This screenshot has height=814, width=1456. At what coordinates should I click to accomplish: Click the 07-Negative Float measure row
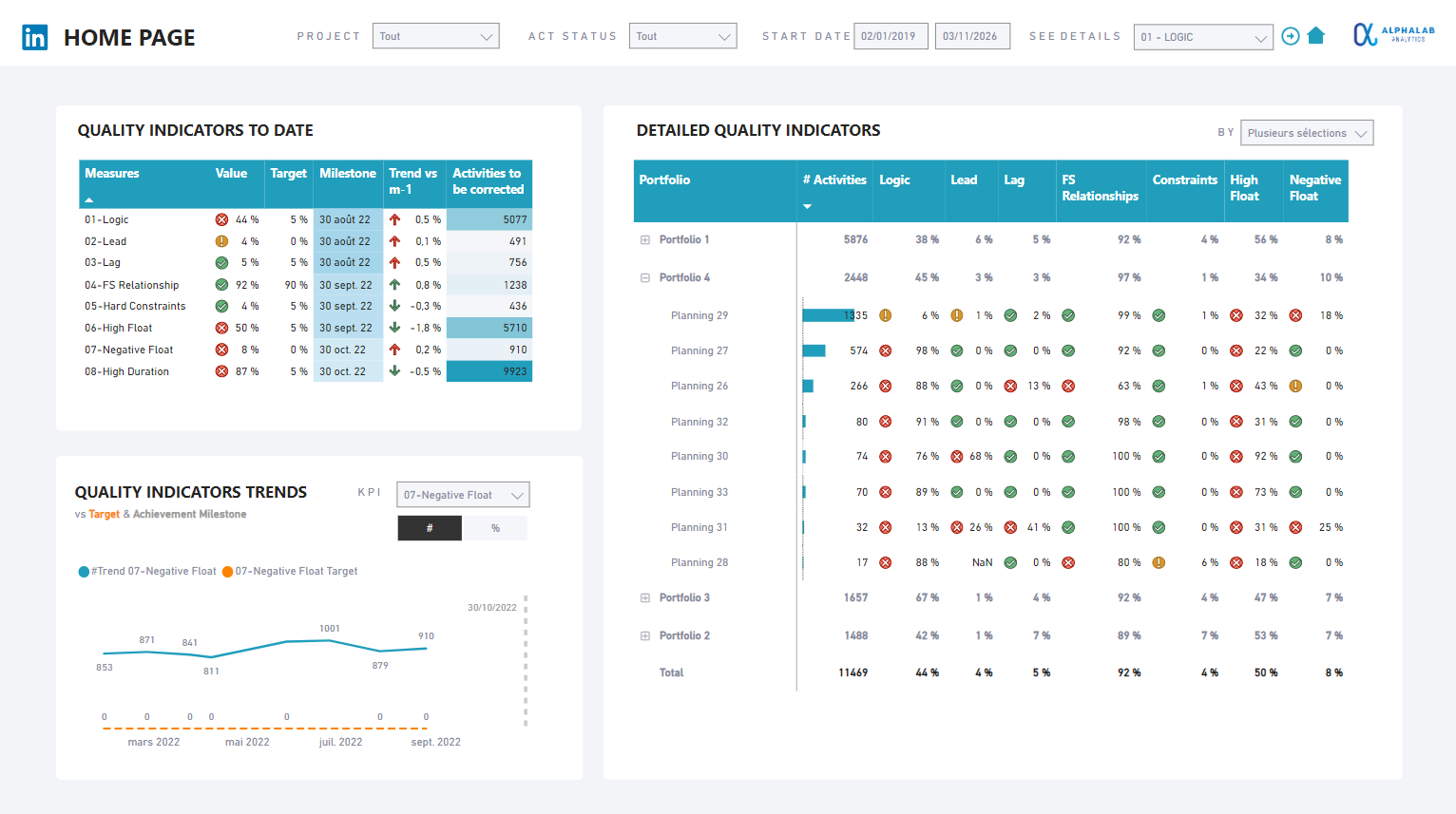point(129,350)
